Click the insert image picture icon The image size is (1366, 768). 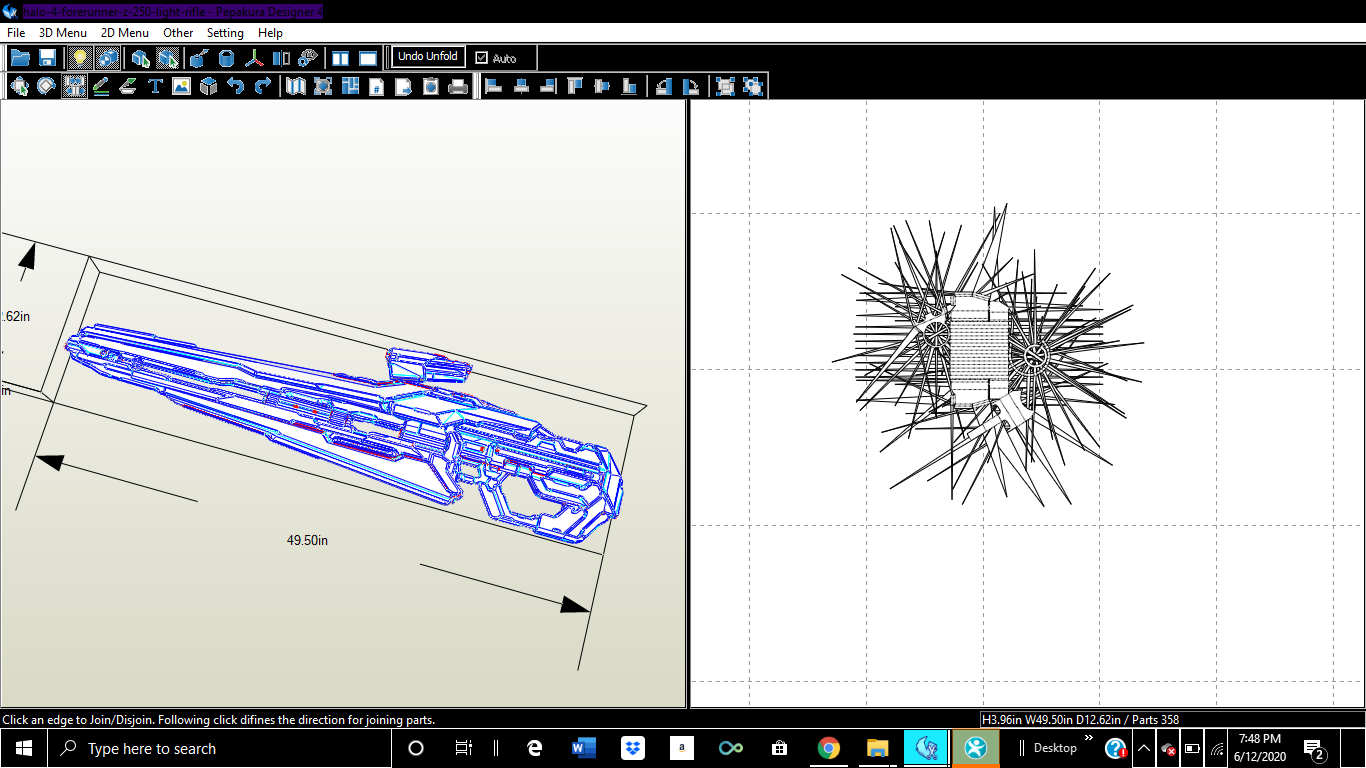tap(181, 86)
